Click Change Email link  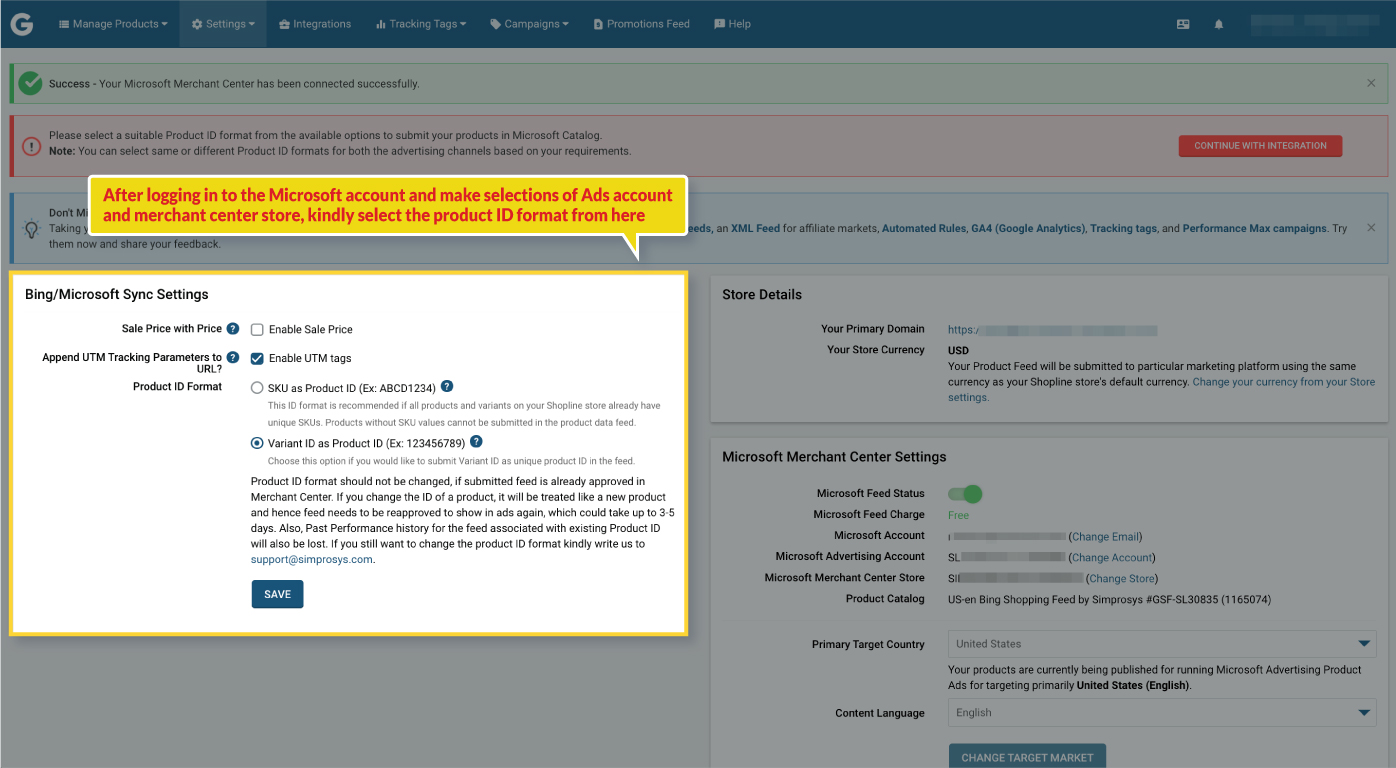(x=1105, y=537)
